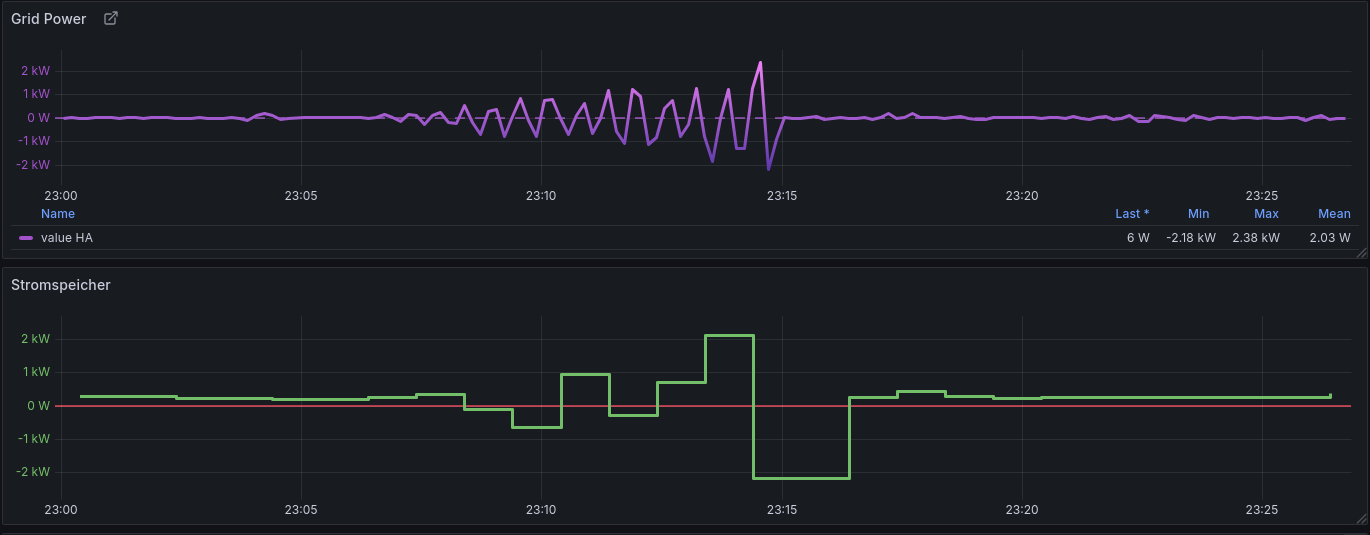Viewport: 1370px width, 535px height.
Task: Sort the legend by Name column
Action: [58, 213]
